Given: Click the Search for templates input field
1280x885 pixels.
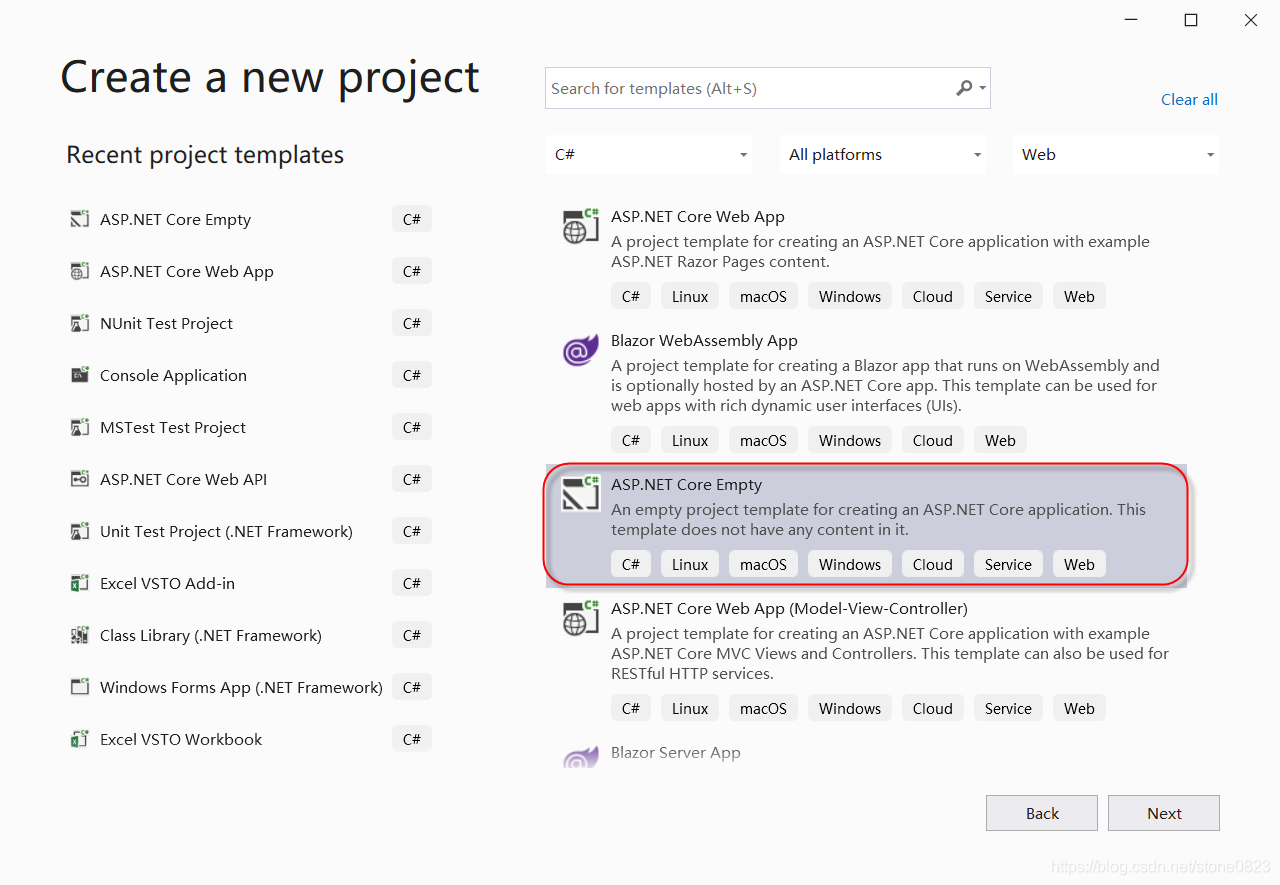Looking at the screenshot, I should point(740,88).
